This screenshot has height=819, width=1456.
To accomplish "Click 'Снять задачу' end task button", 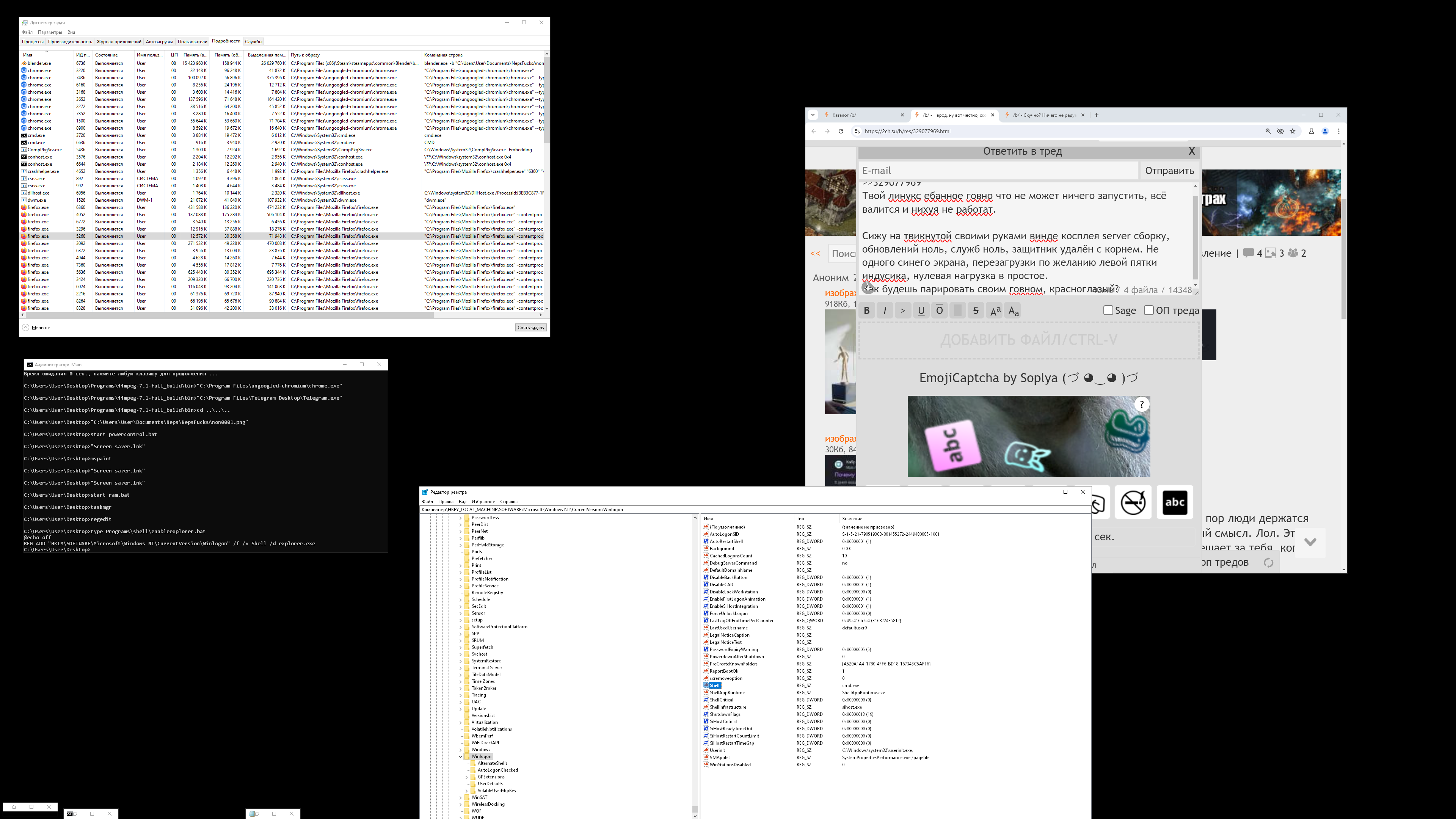I will click(x=531, y=327).
